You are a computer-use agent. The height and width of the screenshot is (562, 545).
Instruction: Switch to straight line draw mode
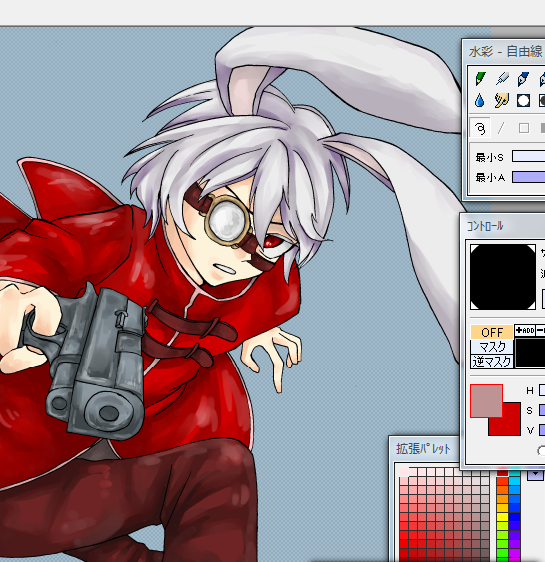coord(501,128)
